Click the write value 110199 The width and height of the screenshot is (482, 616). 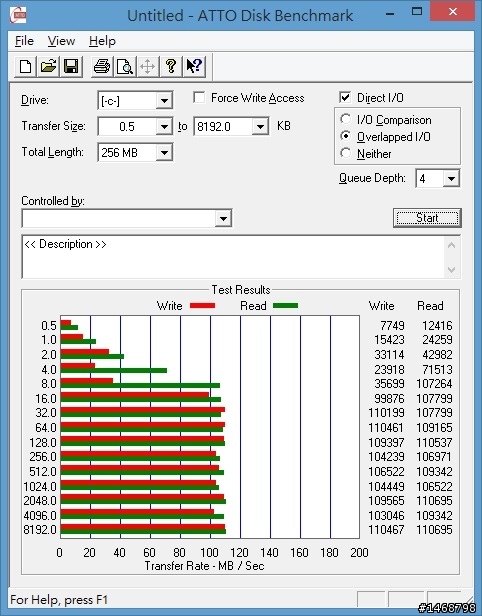[x=386, y=413]
